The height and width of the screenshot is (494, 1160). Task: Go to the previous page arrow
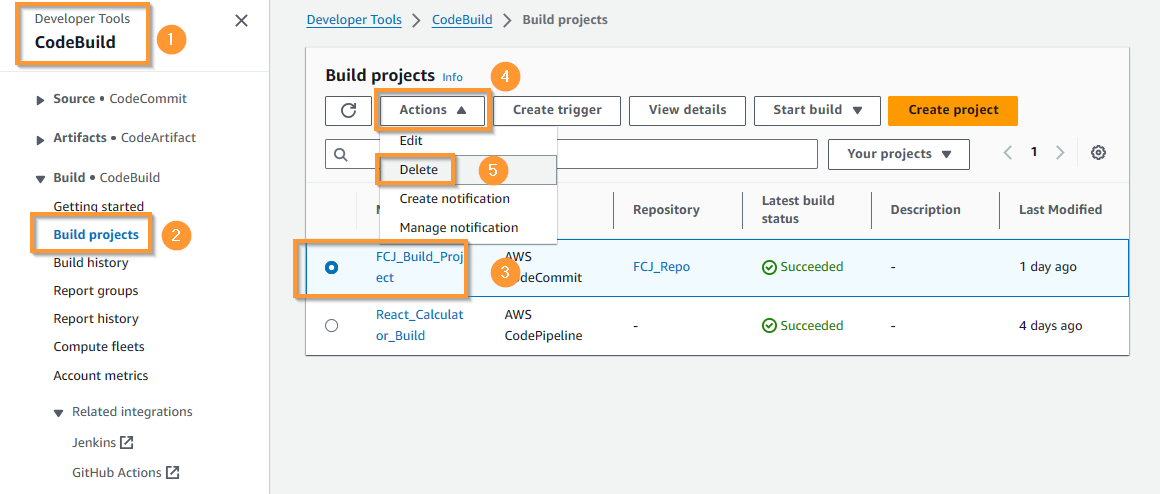point(1008,153)
